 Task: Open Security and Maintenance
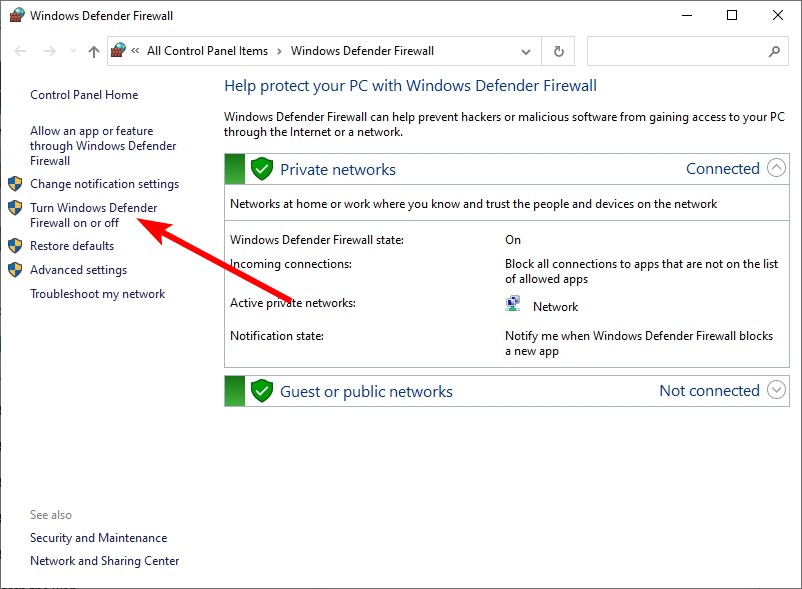98,538
